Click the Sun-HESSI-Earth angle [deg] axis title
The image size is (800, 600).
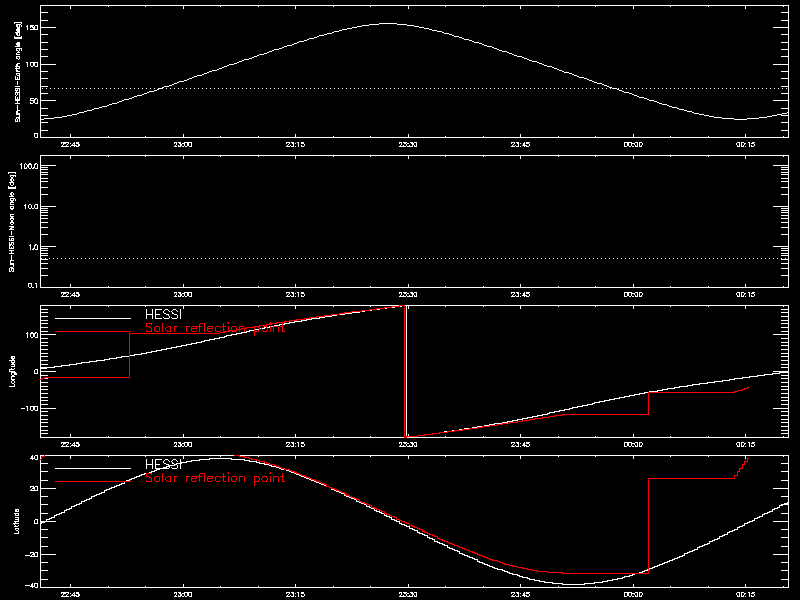click(x=18, y=71)
